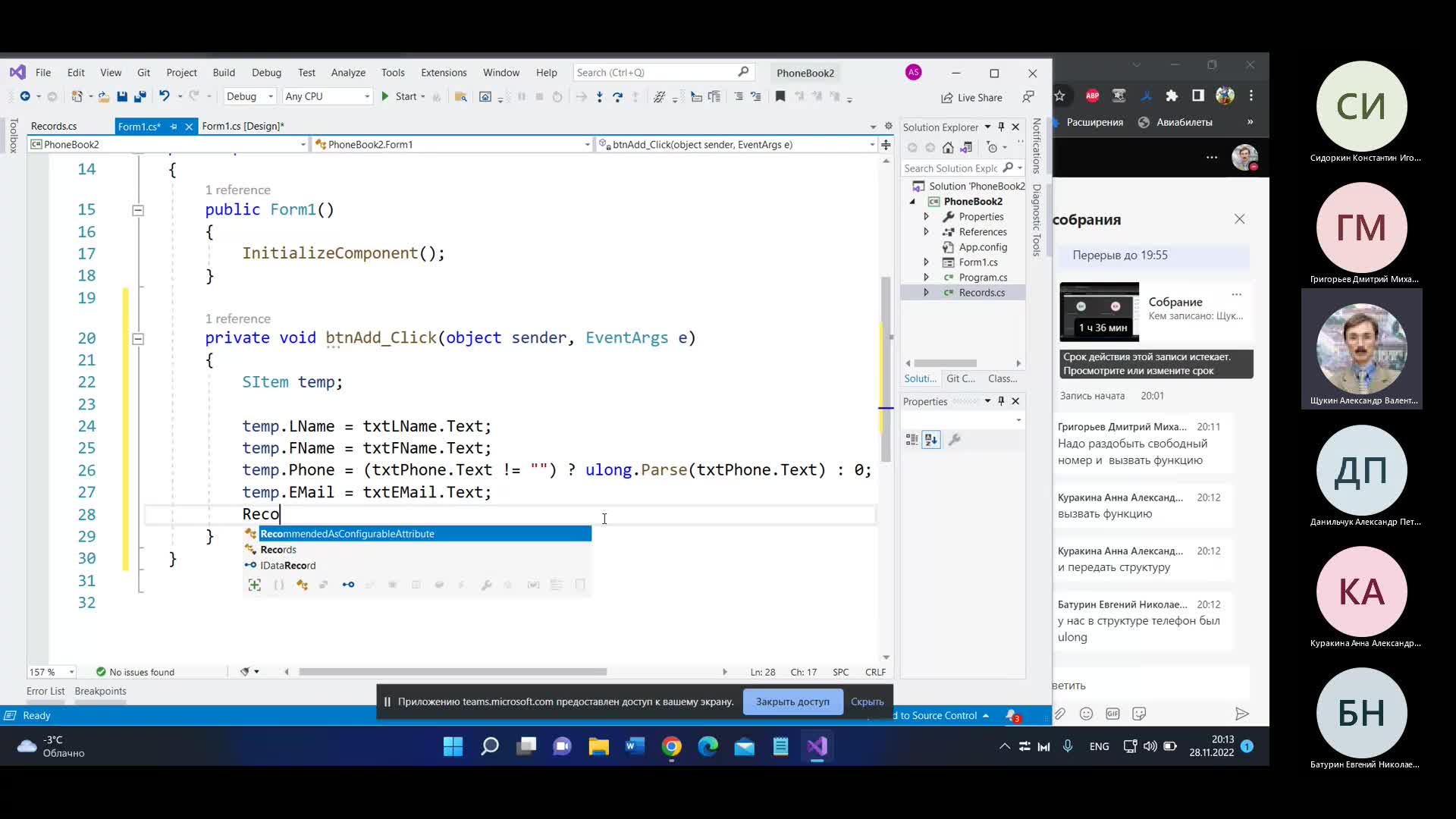
Task: Toggle the namespaces filter in IntelliSense popup
Action: click(x=278, y=585)
